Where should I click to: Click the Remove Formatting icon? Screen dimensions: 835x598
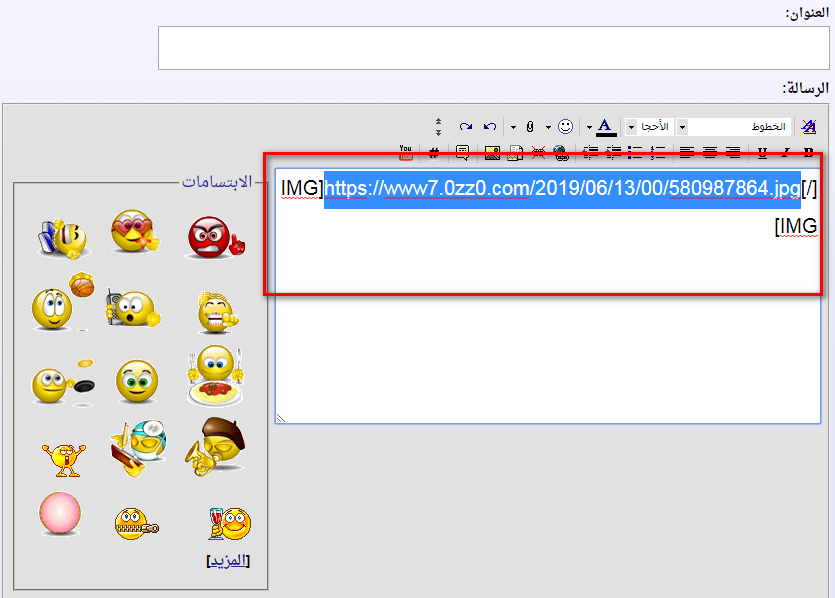tap(809, 127)
